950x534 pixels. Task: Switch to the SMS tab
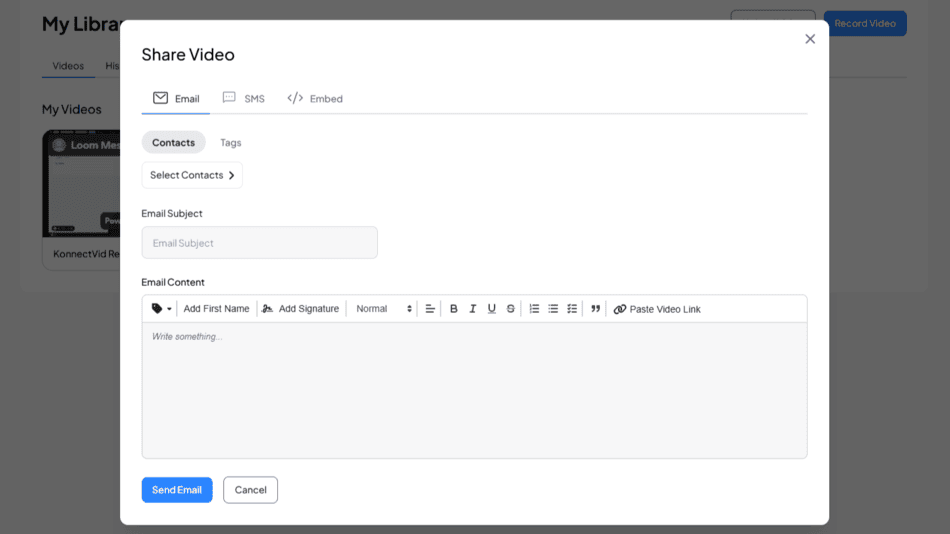click(244, 98)
